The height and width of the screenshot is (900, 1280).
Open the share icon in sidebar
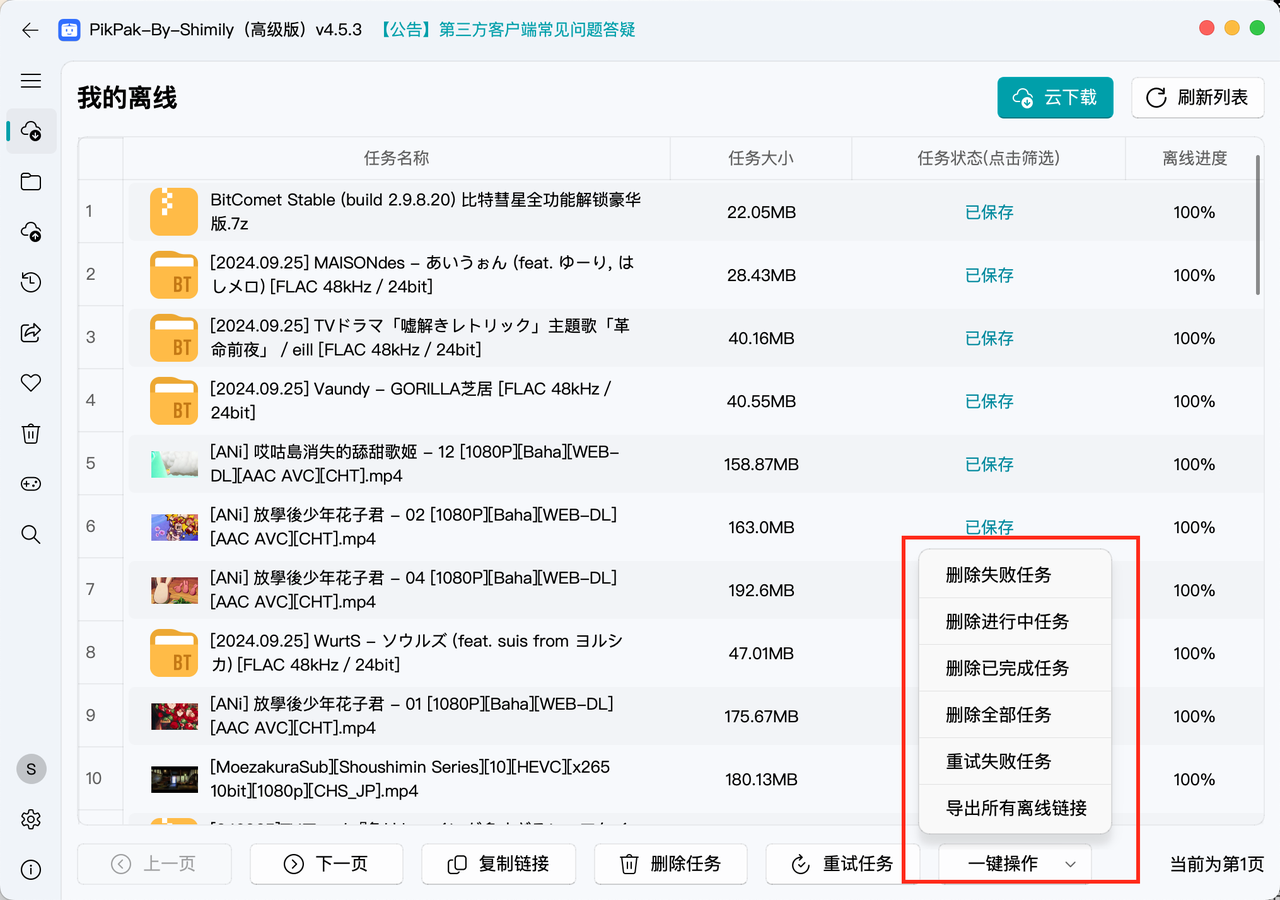click(31, 332)
